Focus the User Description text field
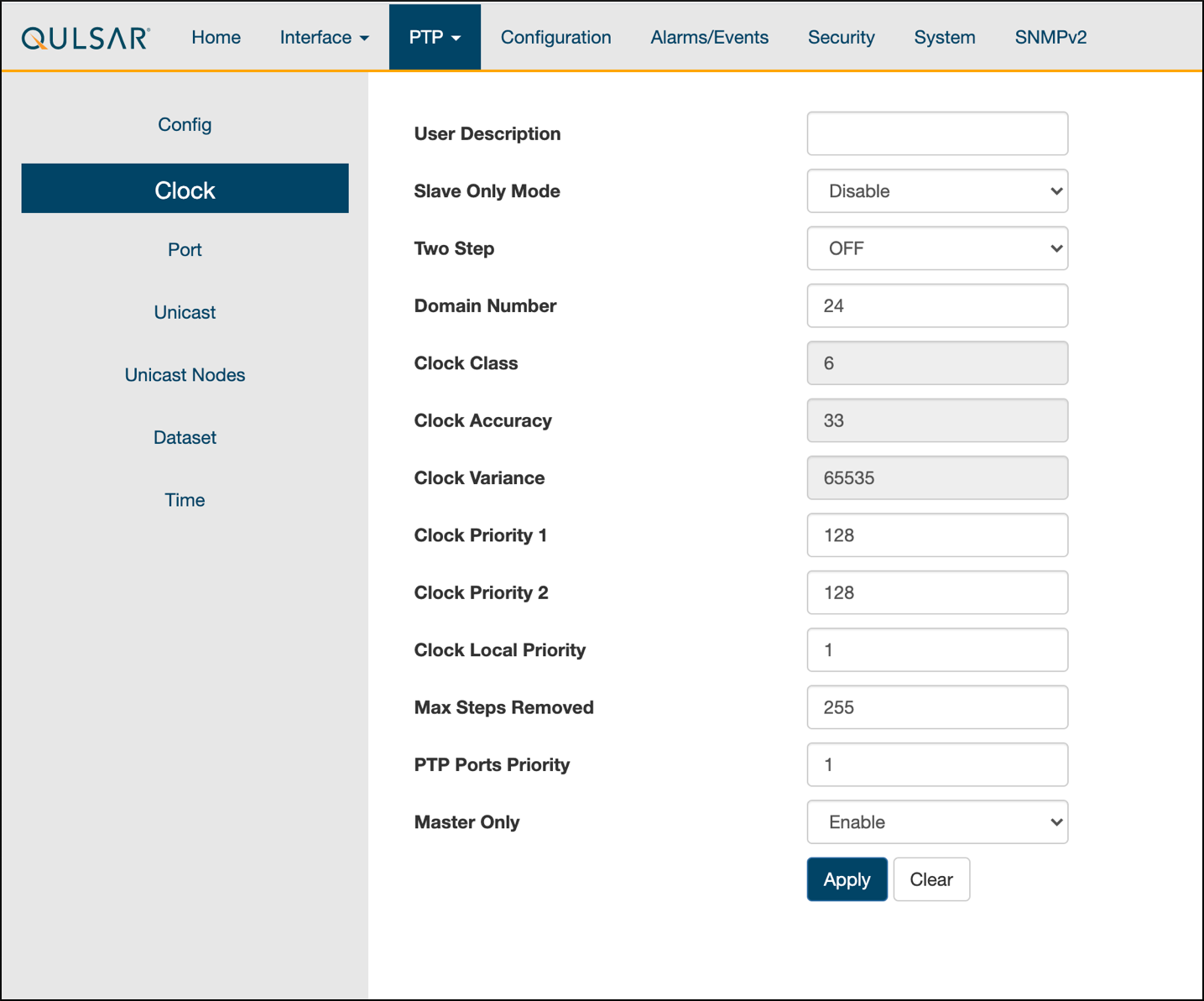Image resolution: width=1204 pixels, height=1001 pixels. coord(936,134)
